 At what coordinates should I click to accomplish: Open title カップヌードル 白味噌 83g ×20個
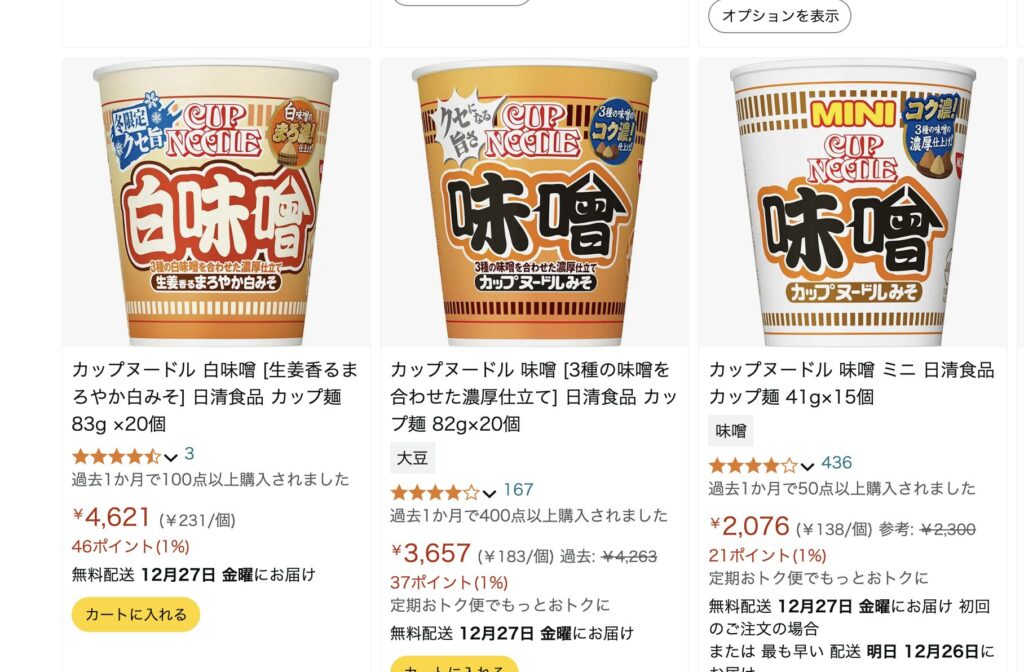click(x=215, y=397)
